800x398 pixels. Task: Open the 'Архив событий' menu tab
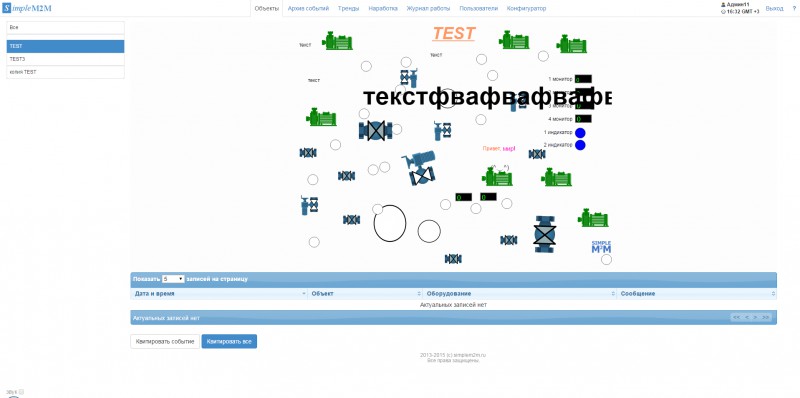point(308,9)
